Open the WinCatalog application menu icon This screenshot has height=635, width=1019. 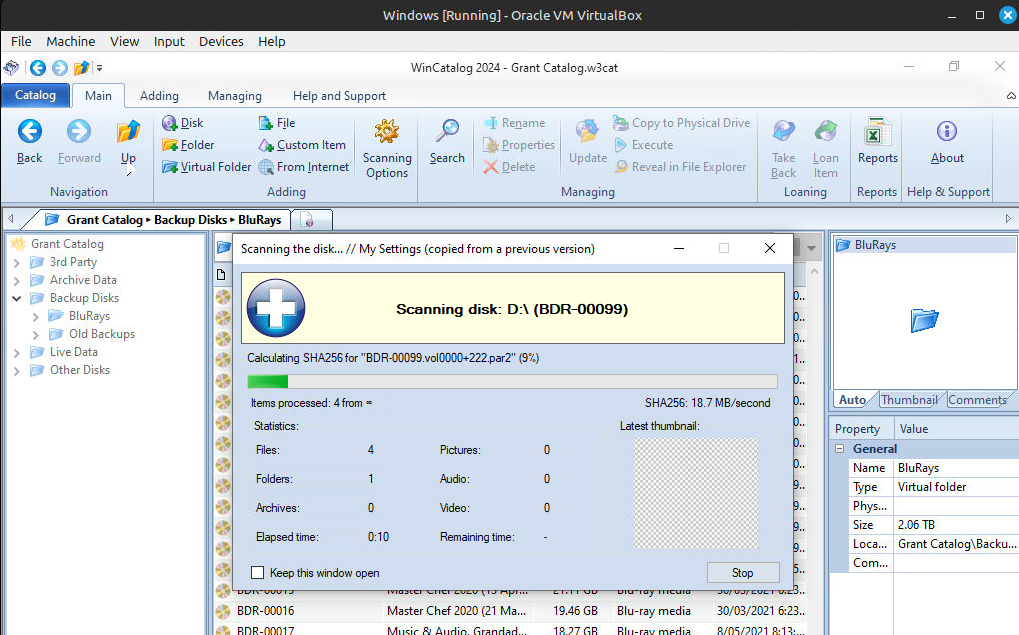click(12, 68)
